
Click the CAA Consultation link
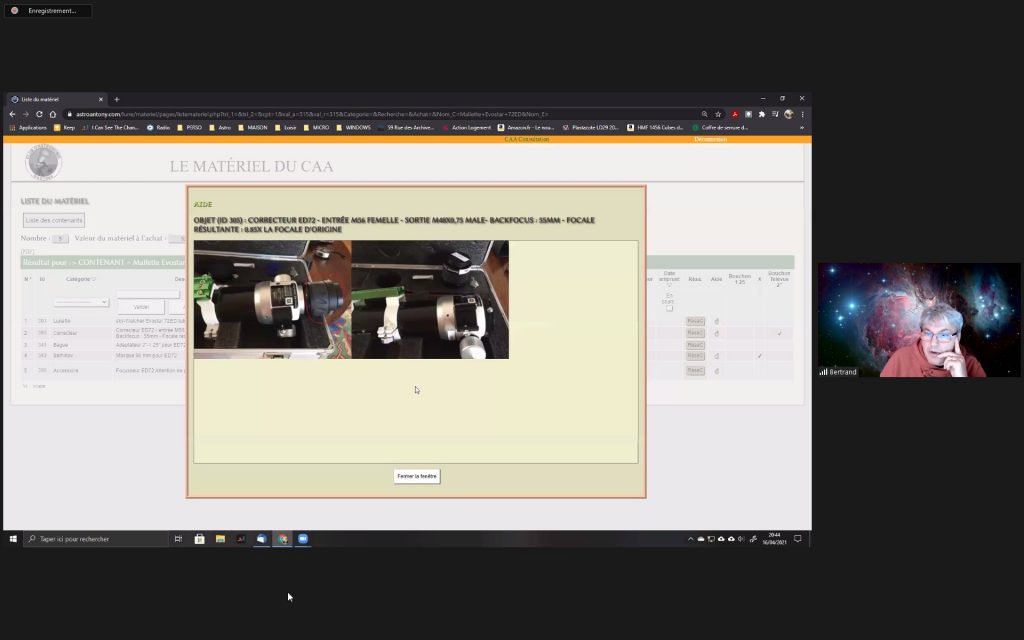tap(526, 140)
